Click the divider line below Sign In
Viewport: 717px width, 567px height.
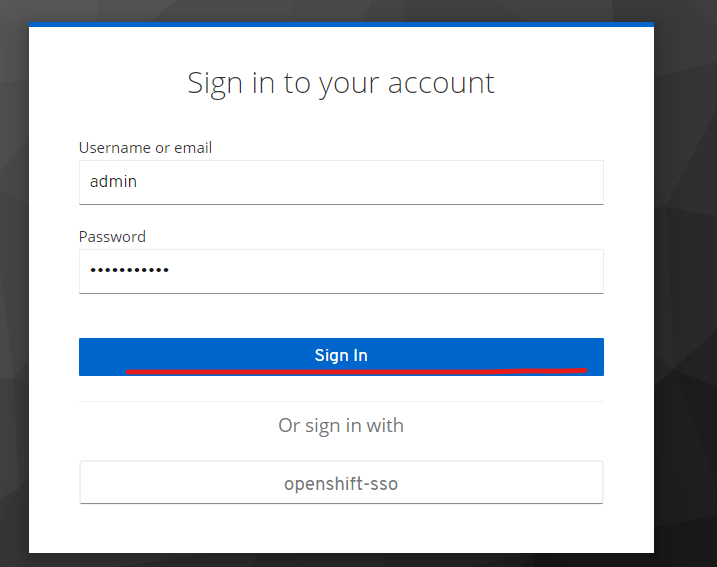(341, 401)
